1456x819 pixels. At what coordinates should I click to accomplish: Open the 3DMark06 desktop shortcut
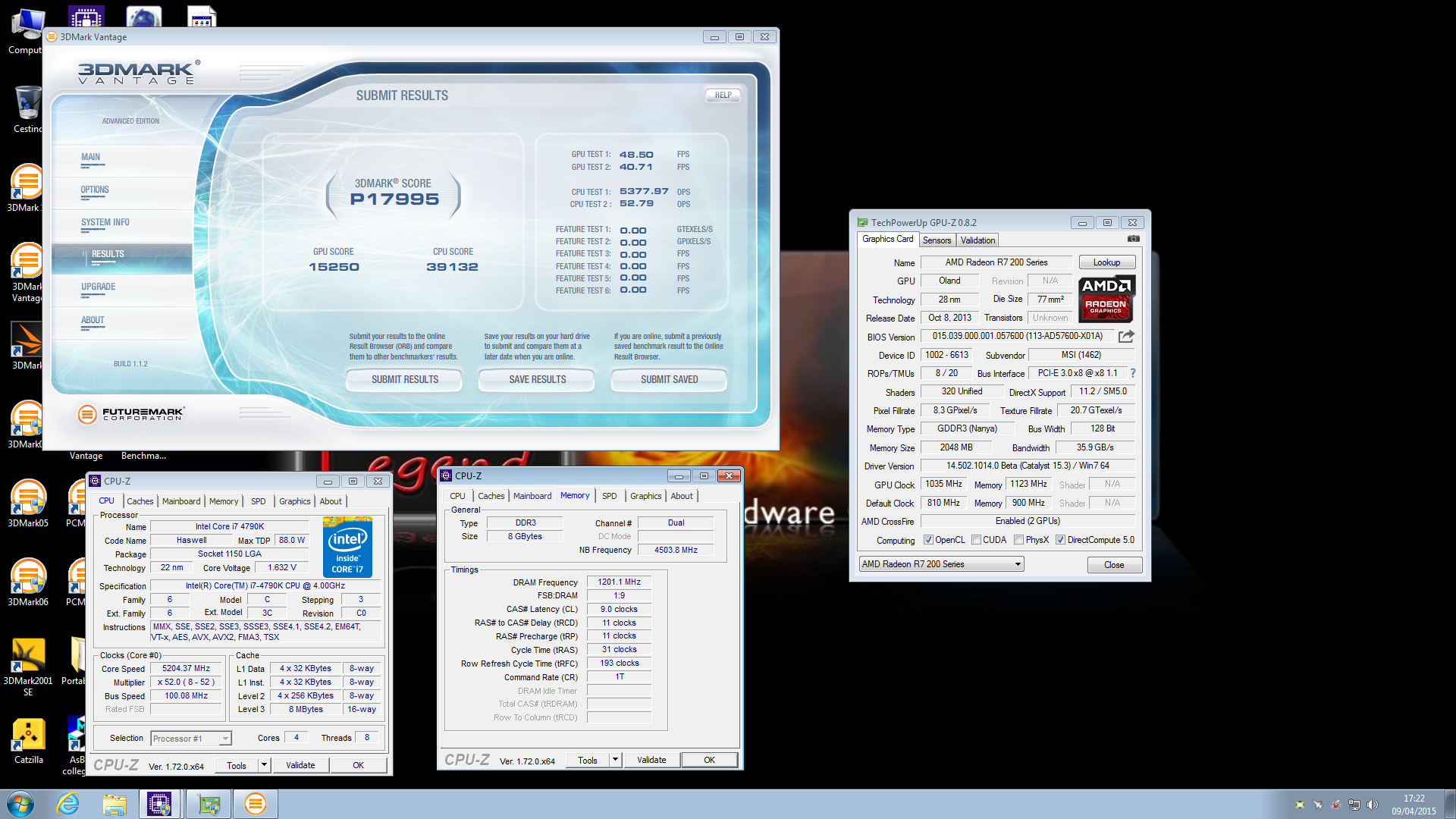28,582
